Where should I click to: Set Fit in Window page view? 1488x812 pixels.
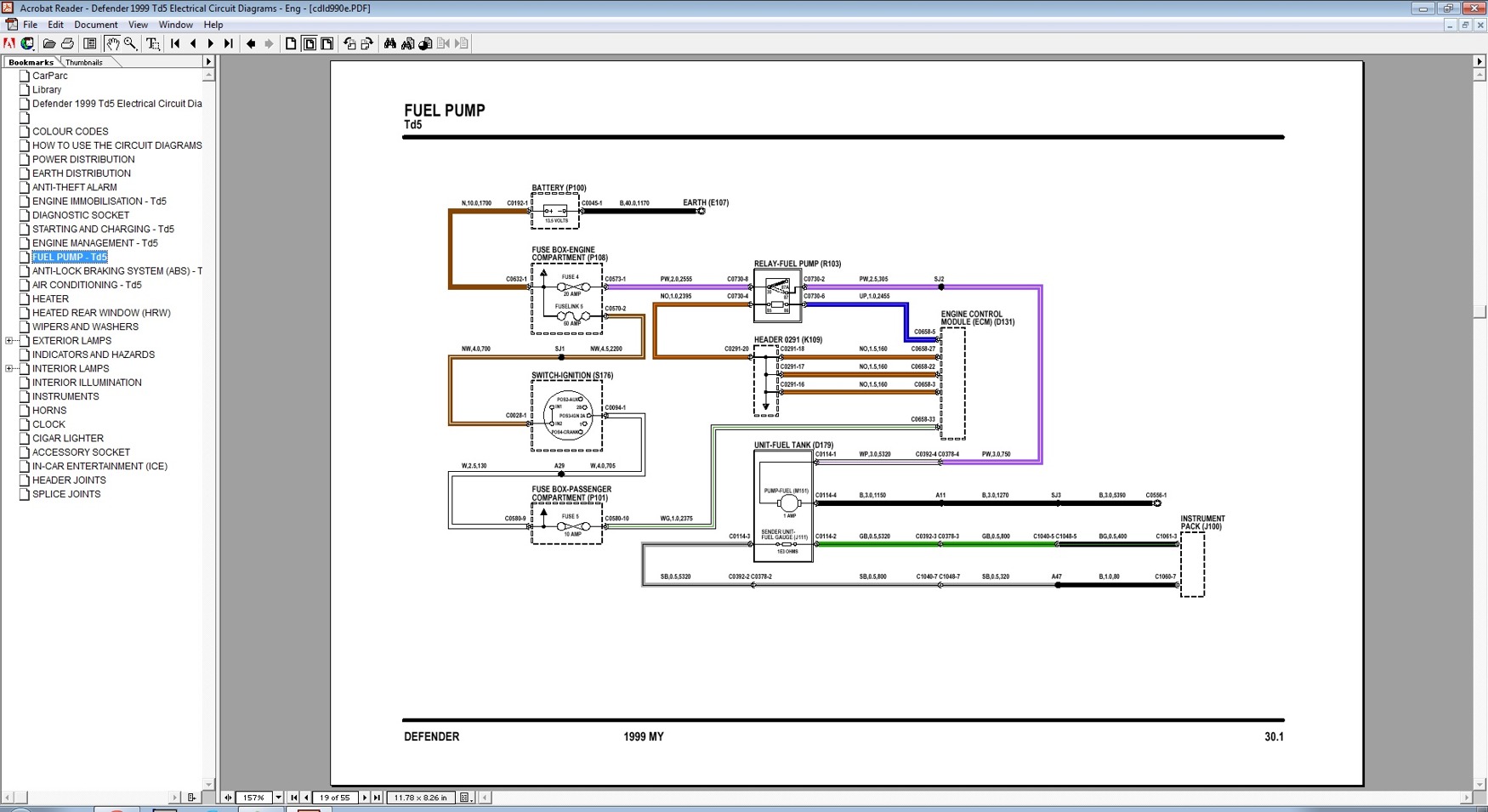(x=310, y=43)
